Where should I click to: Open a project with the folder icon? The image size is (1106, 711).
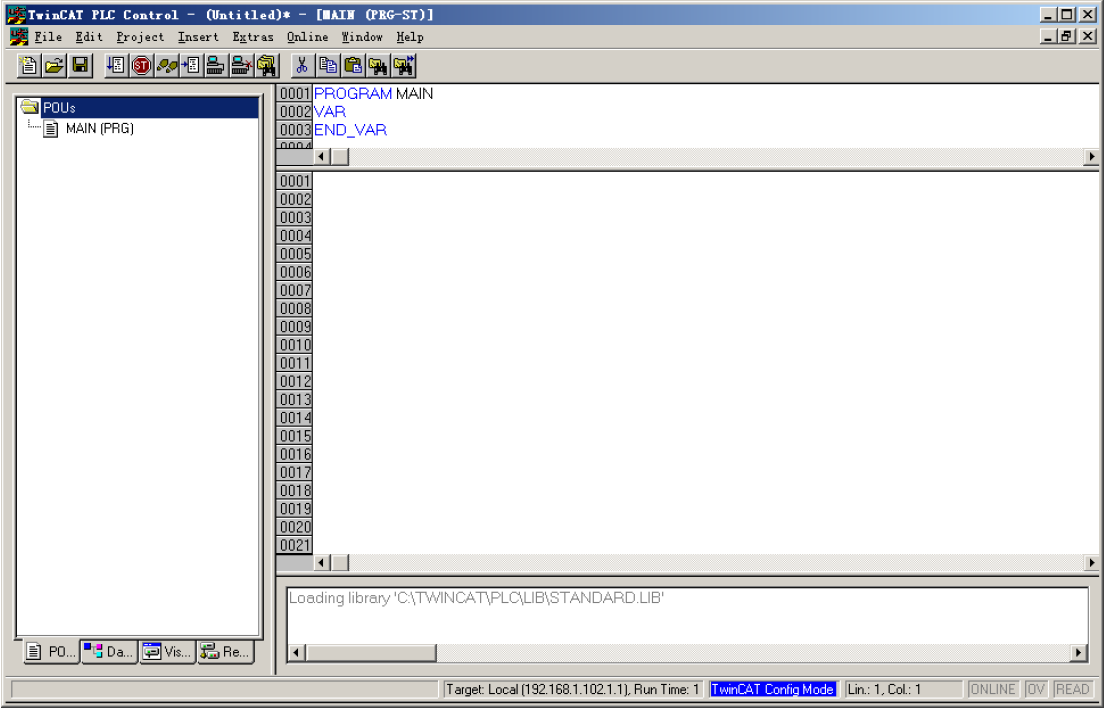coord(54,66)
